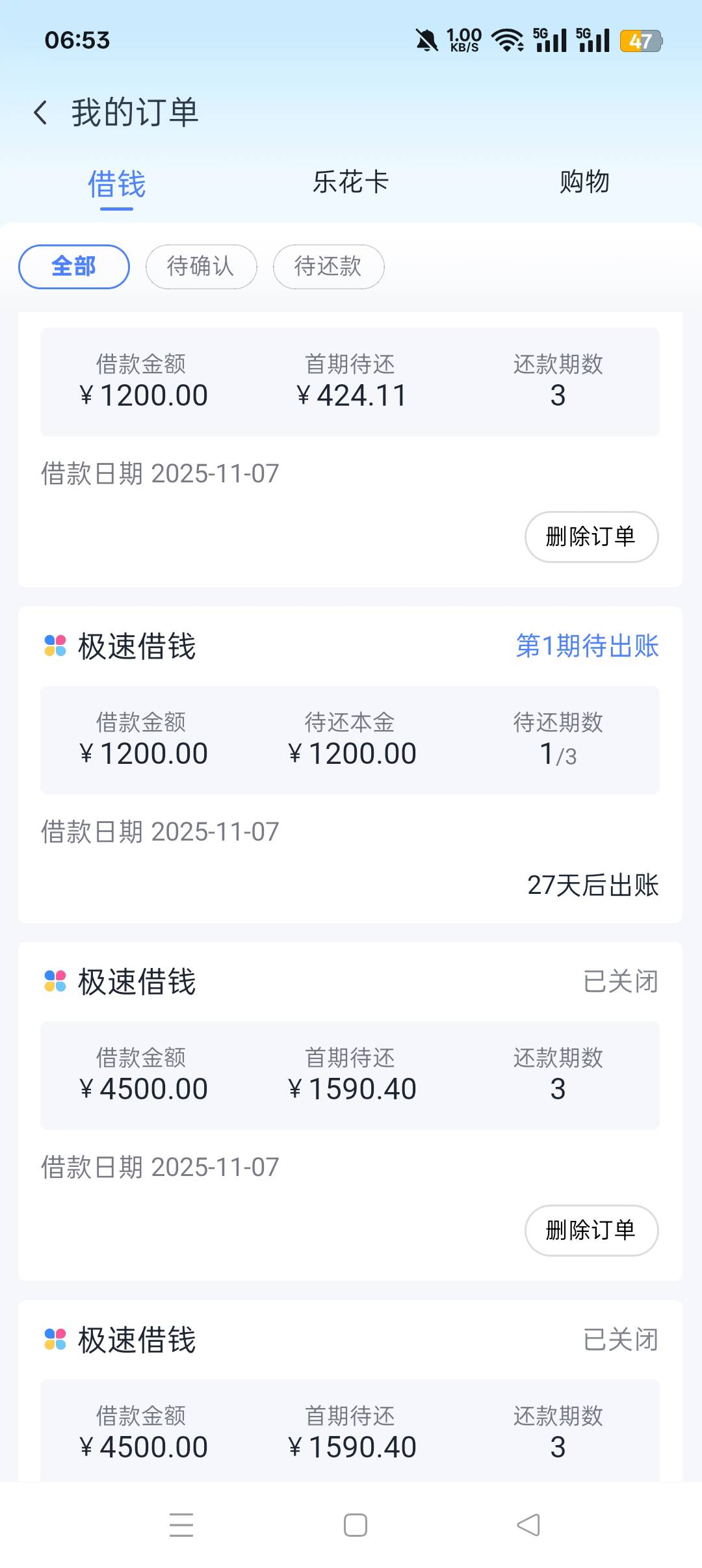Select the 待还款 filter chip
Viewport: 702px width, 1568px height.
(x=328, y=267)
